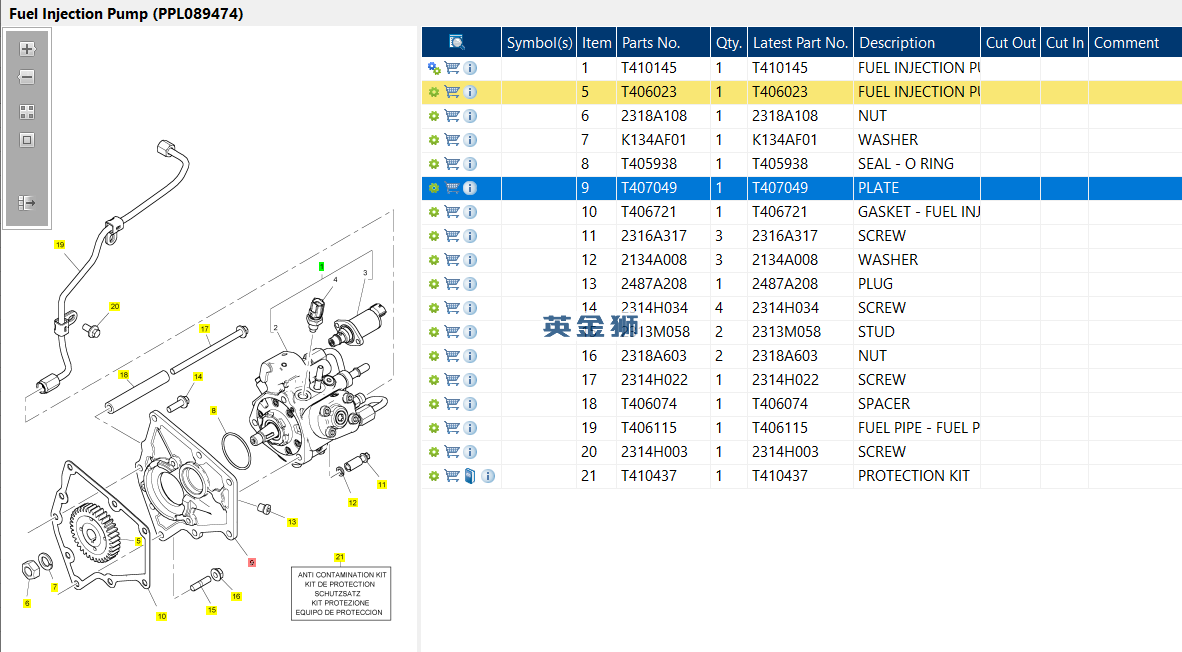Open info for STUD 2313M058 row
This screenshot has height=652, width=1182.
point(470,332)
